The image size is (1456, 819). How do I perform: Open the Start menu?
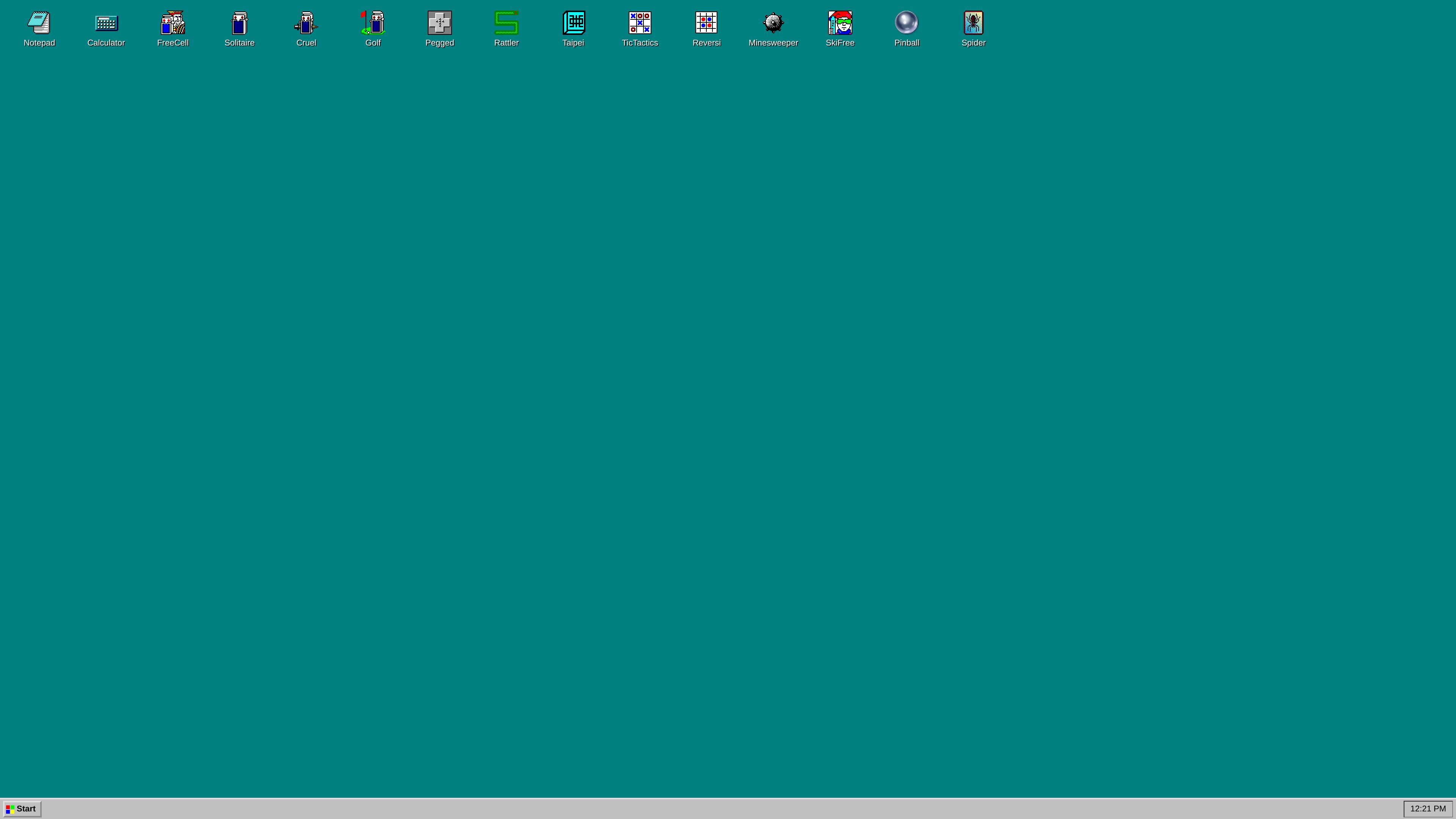(22, 809)
